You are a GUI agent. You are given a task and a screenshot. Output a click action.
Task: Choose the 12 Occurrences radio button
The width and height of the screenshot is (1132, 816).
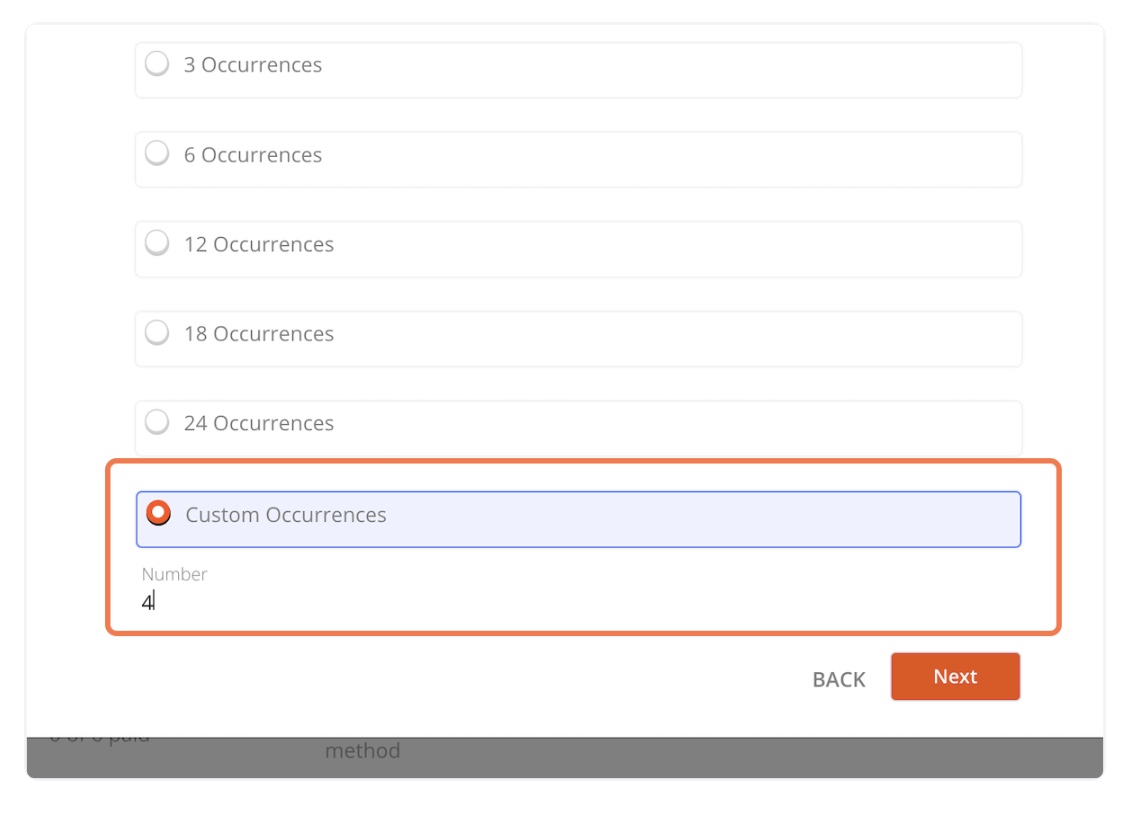[157, 243]
